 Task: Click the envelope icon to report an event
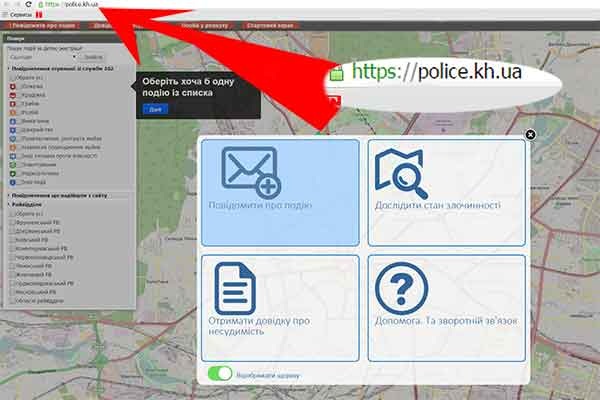click(251, 171)
